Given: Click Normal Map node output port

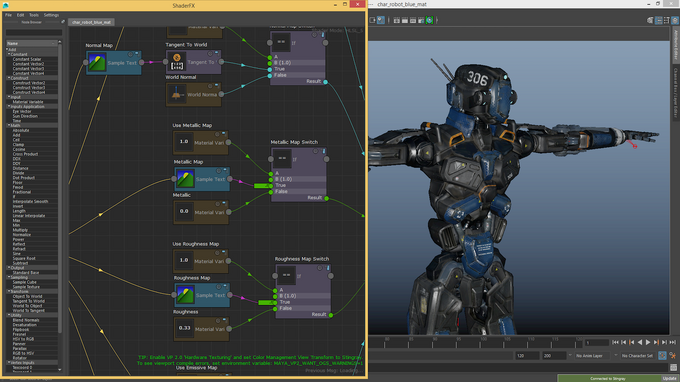Looking at the screenshot, I should 141,62.
